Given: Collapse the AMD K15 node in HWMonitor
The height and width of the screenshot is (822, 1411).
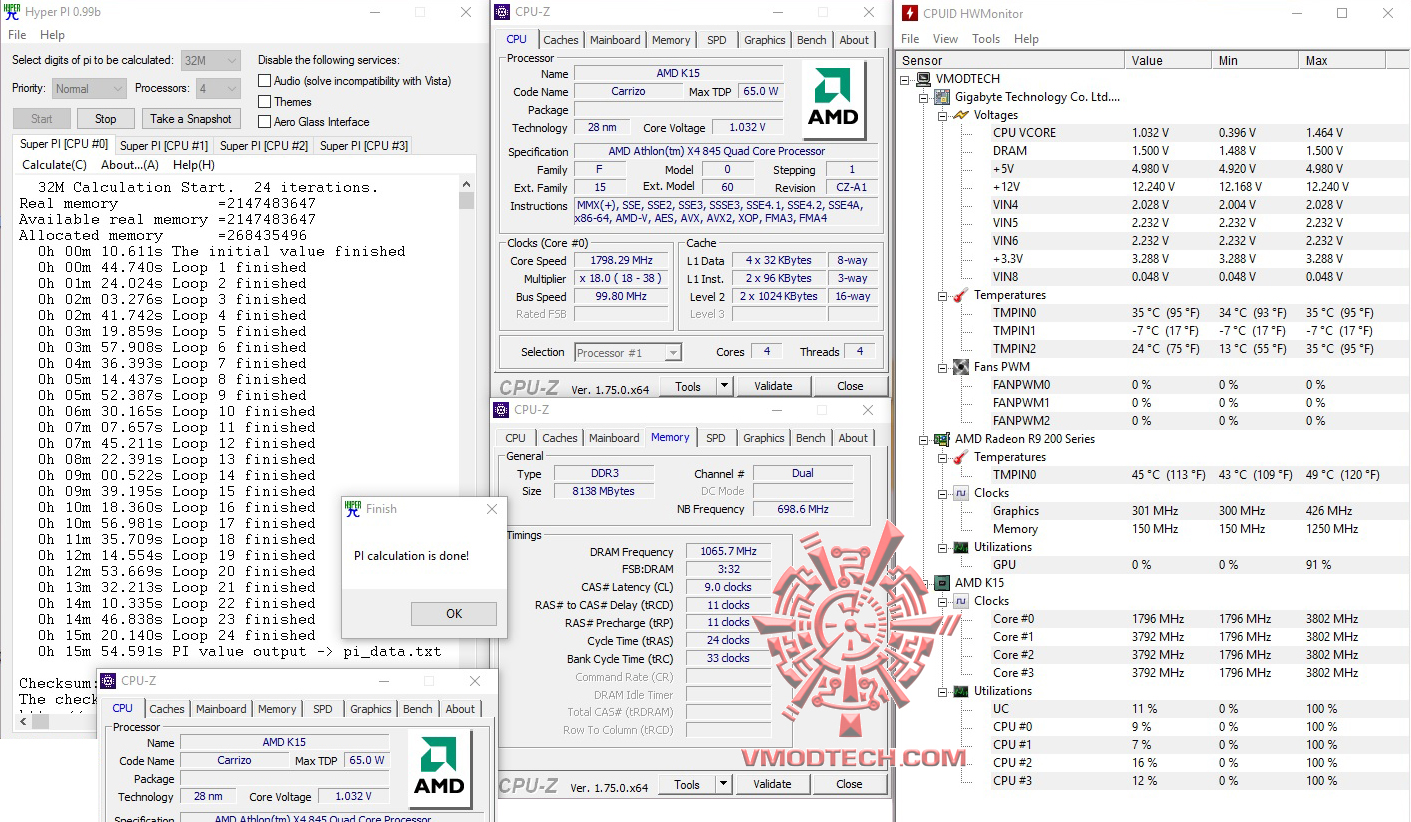Looking at the screenshot, I should [923, 583].
